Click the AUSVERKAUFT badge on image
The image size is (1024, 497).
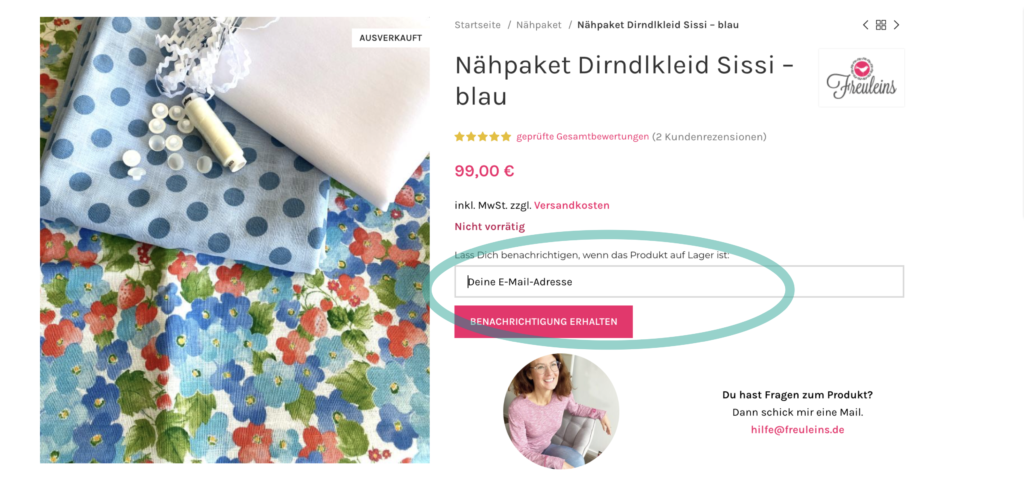390,38
